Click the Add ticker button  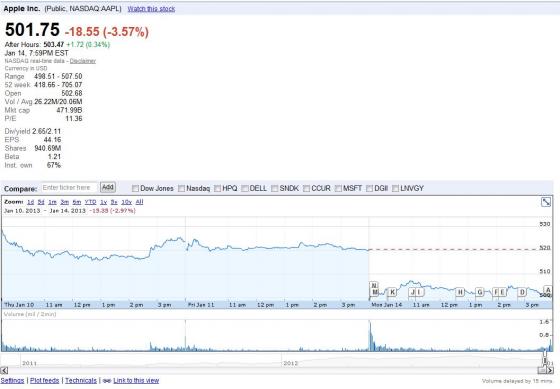pos(108,187)
